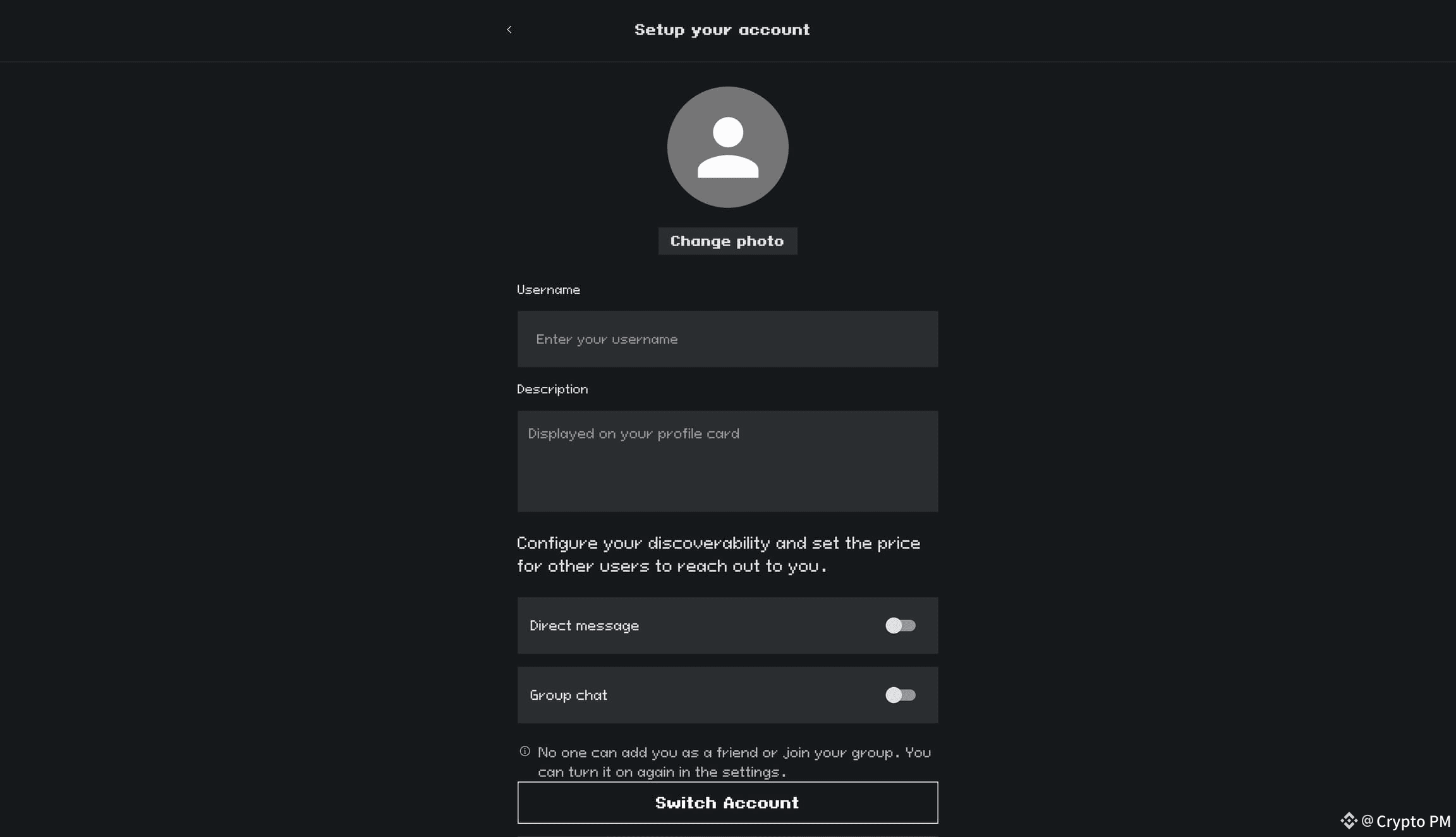Click the back arrow chevron
1456x837 pixels.
click(509, 30)
